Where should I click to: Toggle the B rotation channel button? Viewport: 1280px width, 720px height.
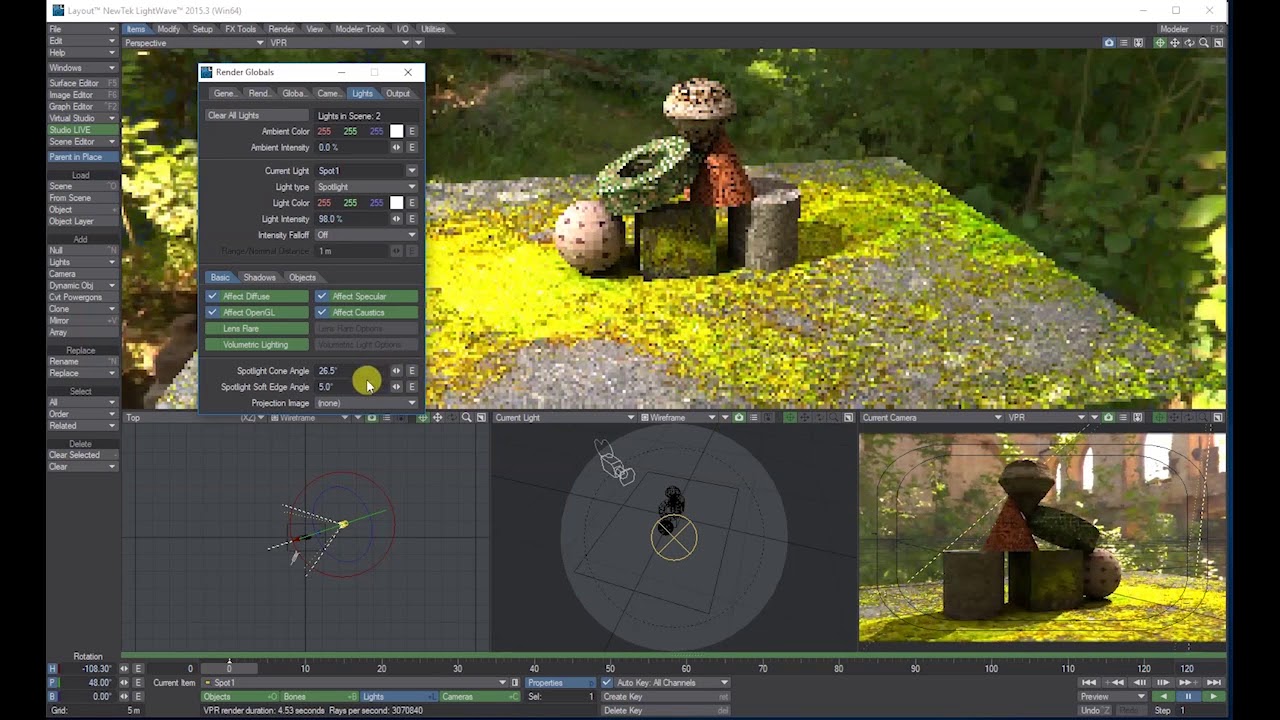tap(52, 697)
